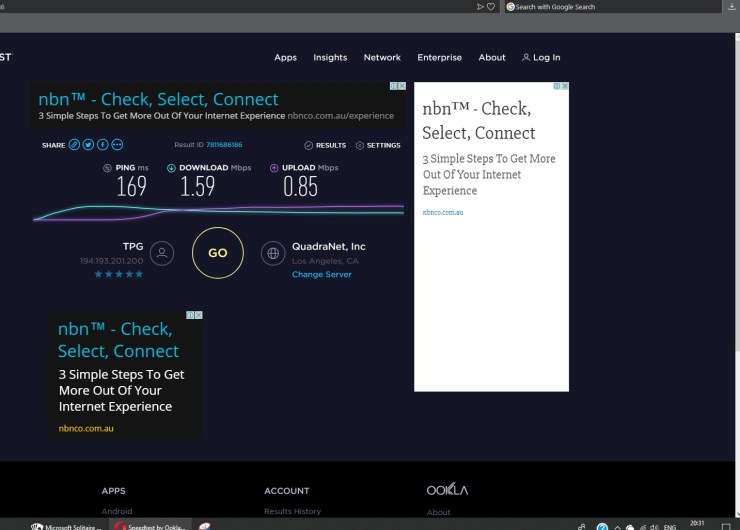Viewport: 740px width, 530px height.
Task: Close the top banner nbn ad
Action: click(402, 86)
